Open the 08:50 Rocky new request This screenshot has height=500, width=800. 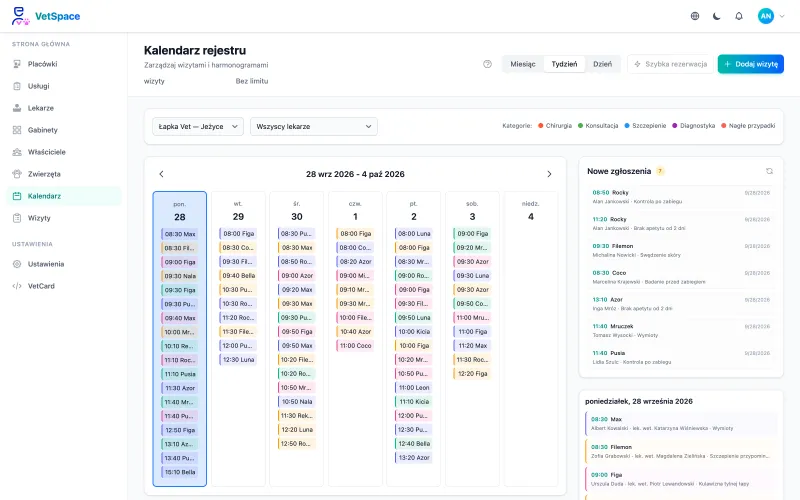pos(681,197)
